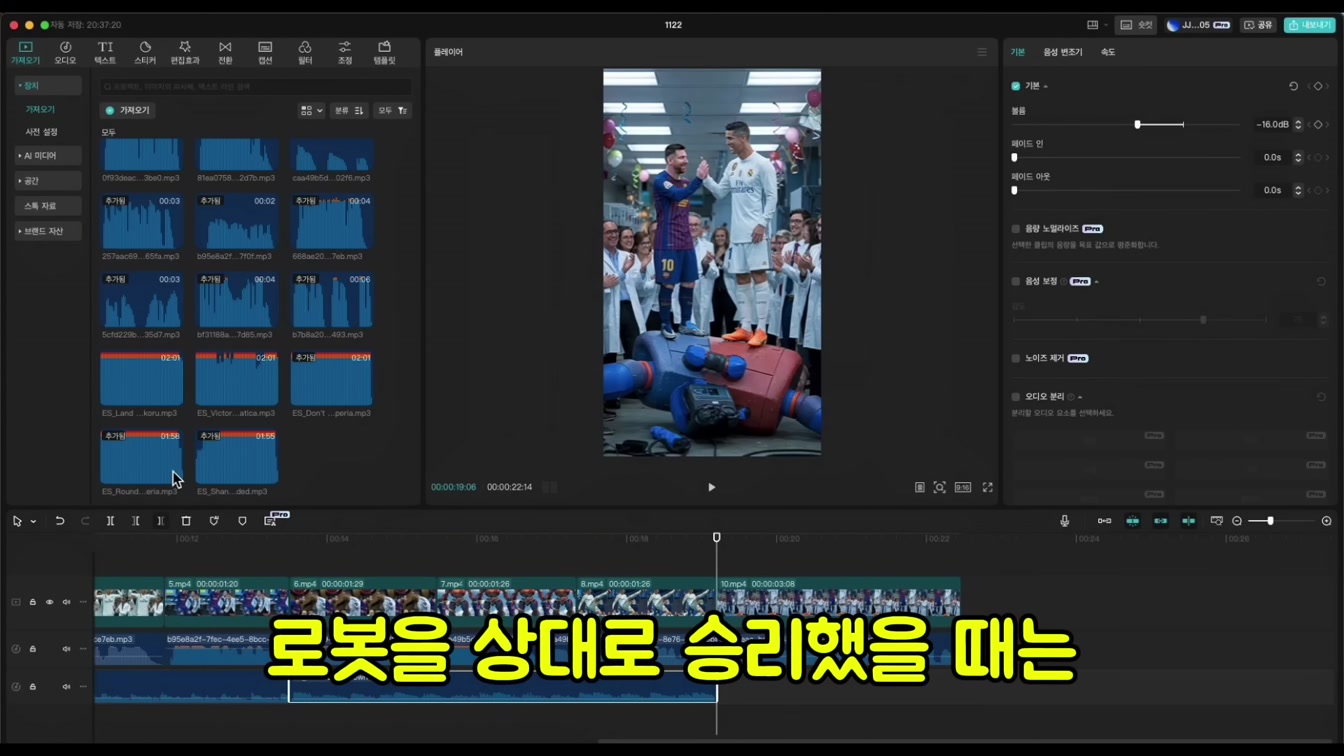The width and height of the screenshot is (1344, 756).
Task: Open the player panel menu icon
Action: 982,52
